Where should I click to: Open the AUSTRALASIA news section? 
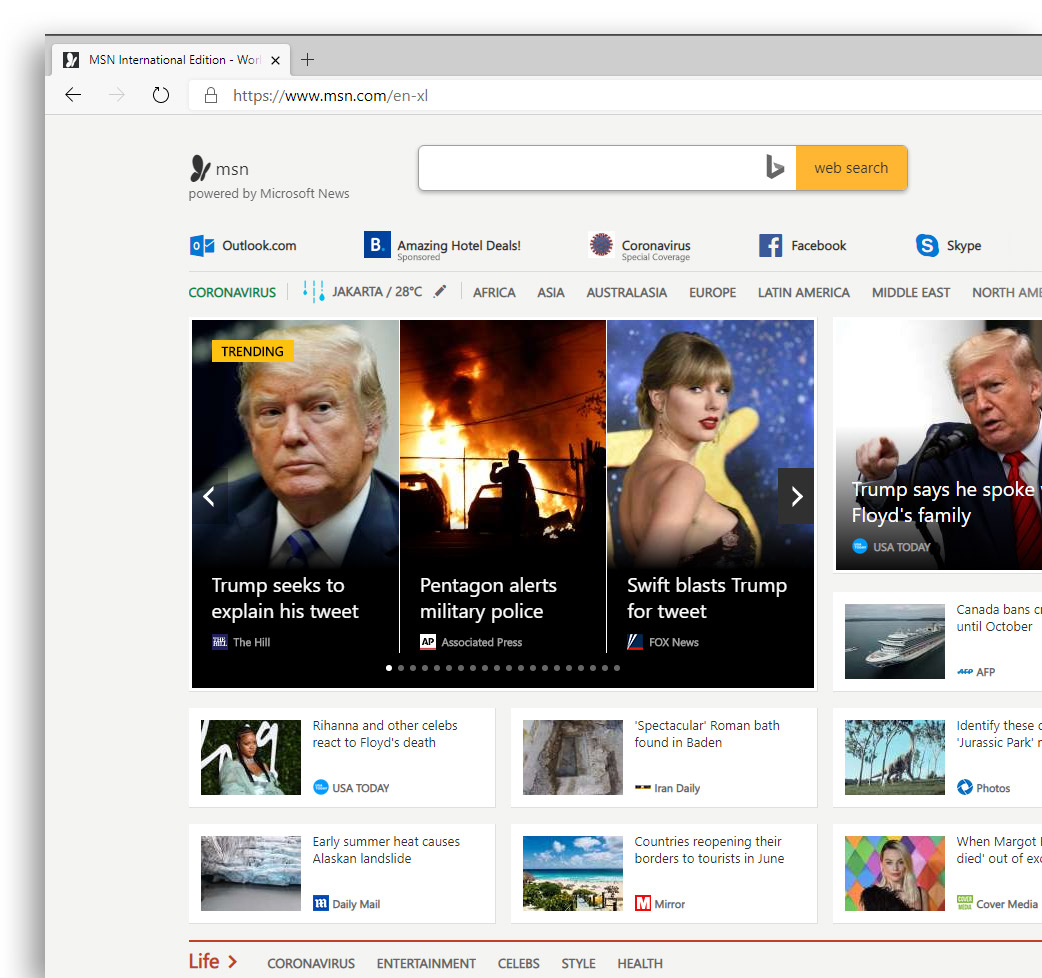coord(626,293)
